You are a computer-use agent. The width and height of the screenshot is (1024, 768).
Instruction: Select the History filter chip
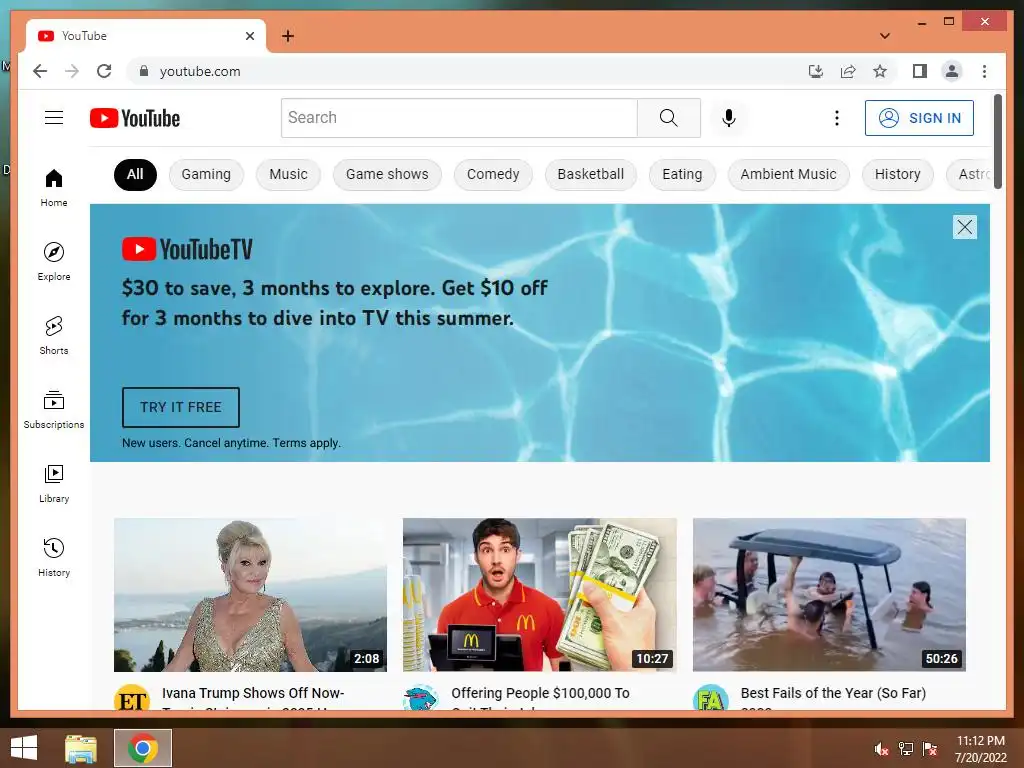(897, 174)
